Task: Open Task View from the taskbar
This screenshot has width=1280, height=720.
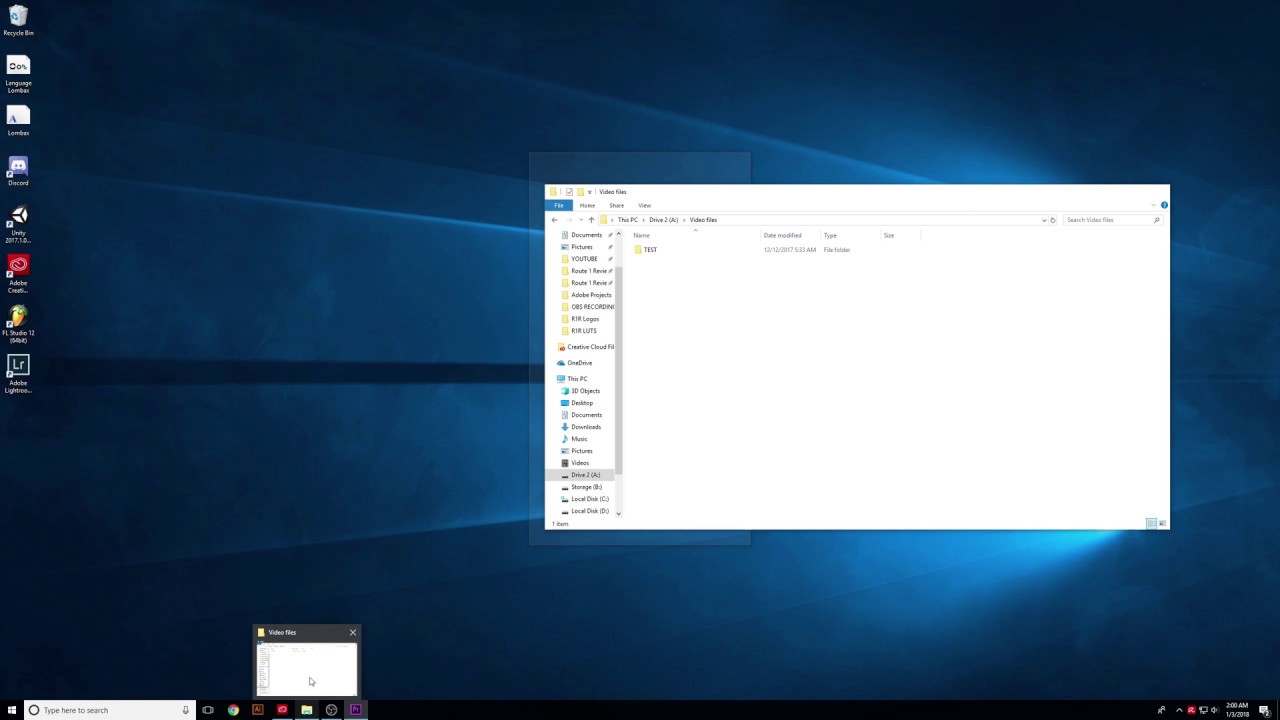Action: [x=208, y=710]
